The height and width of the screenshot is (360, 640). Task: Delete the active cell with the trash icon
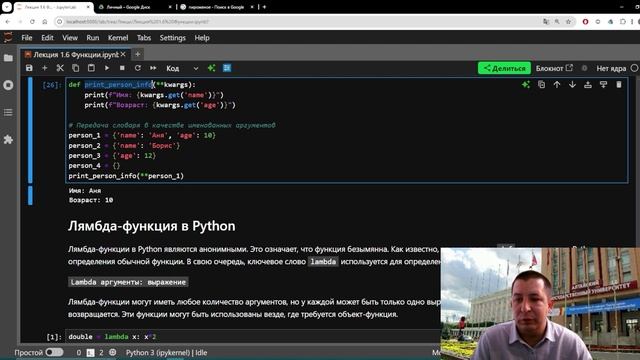619,84
